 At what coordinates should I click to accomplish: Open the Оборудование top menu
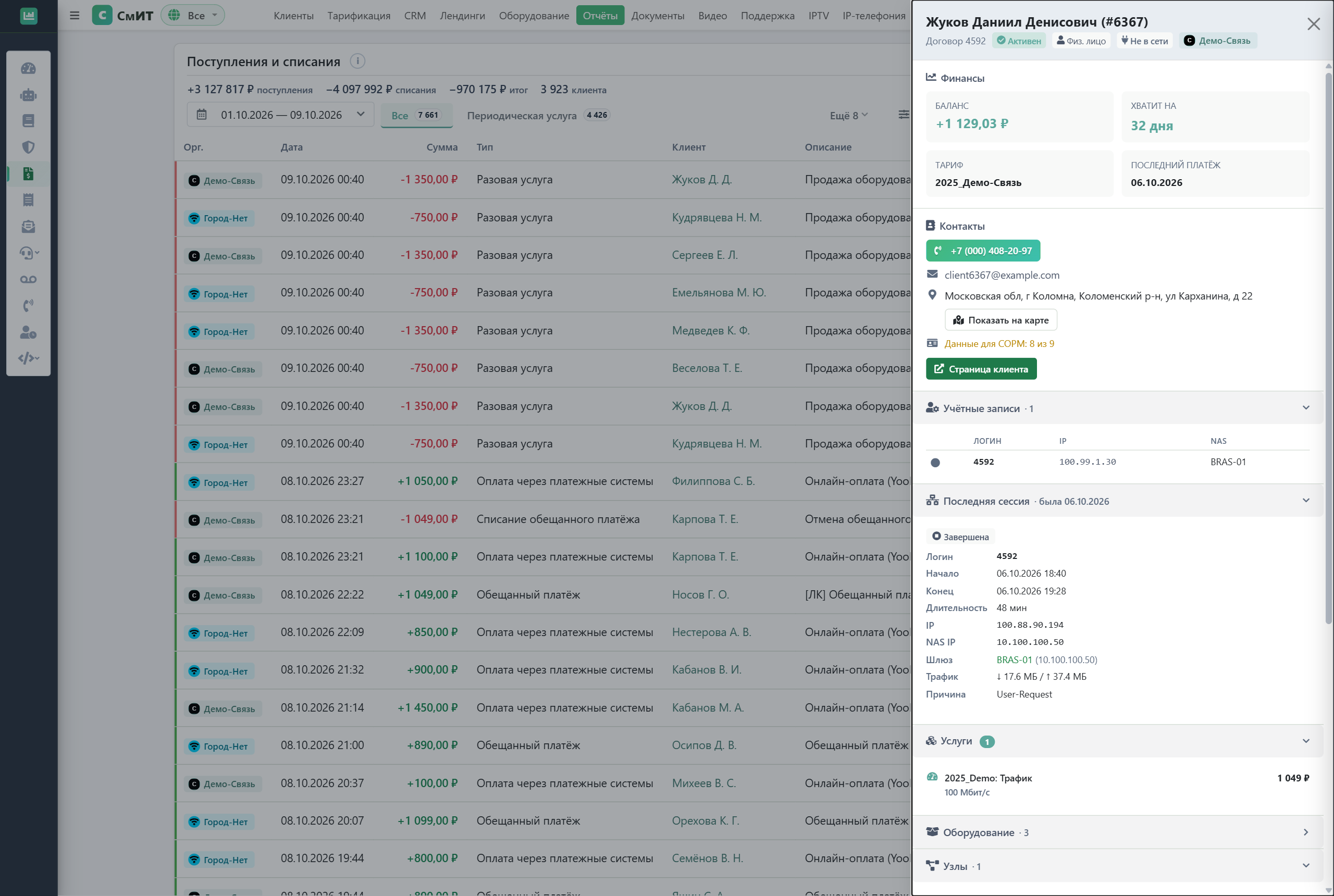click(x=534, y=16)
